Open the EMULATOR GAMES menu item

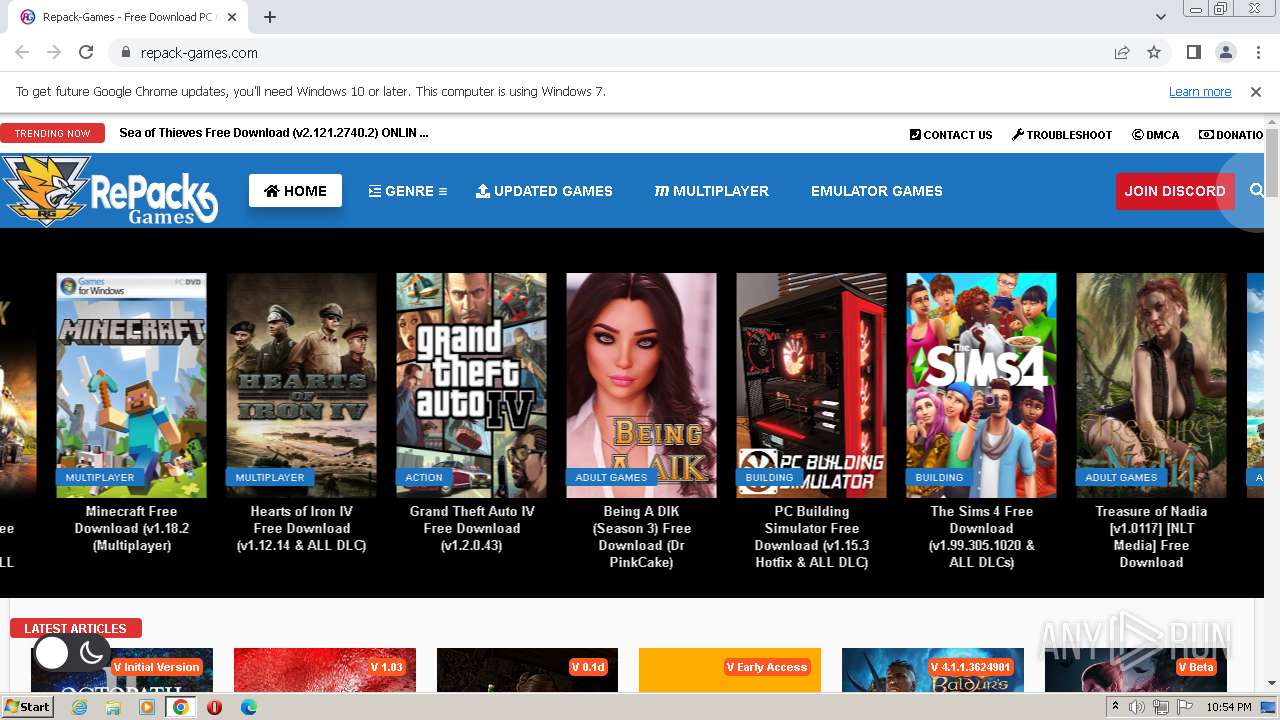coord(877,191)
